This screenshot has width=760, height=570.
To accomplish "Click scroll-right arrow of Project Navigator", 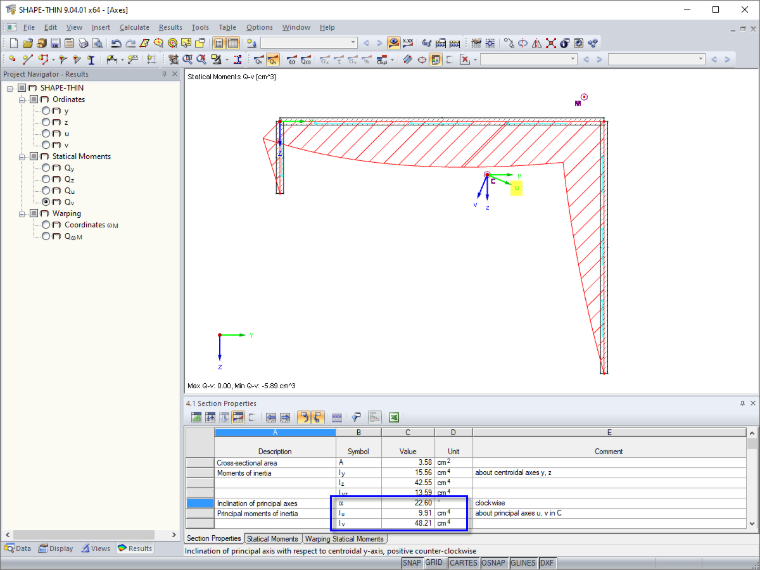I will pyautogui.click(x=174, y=535).
